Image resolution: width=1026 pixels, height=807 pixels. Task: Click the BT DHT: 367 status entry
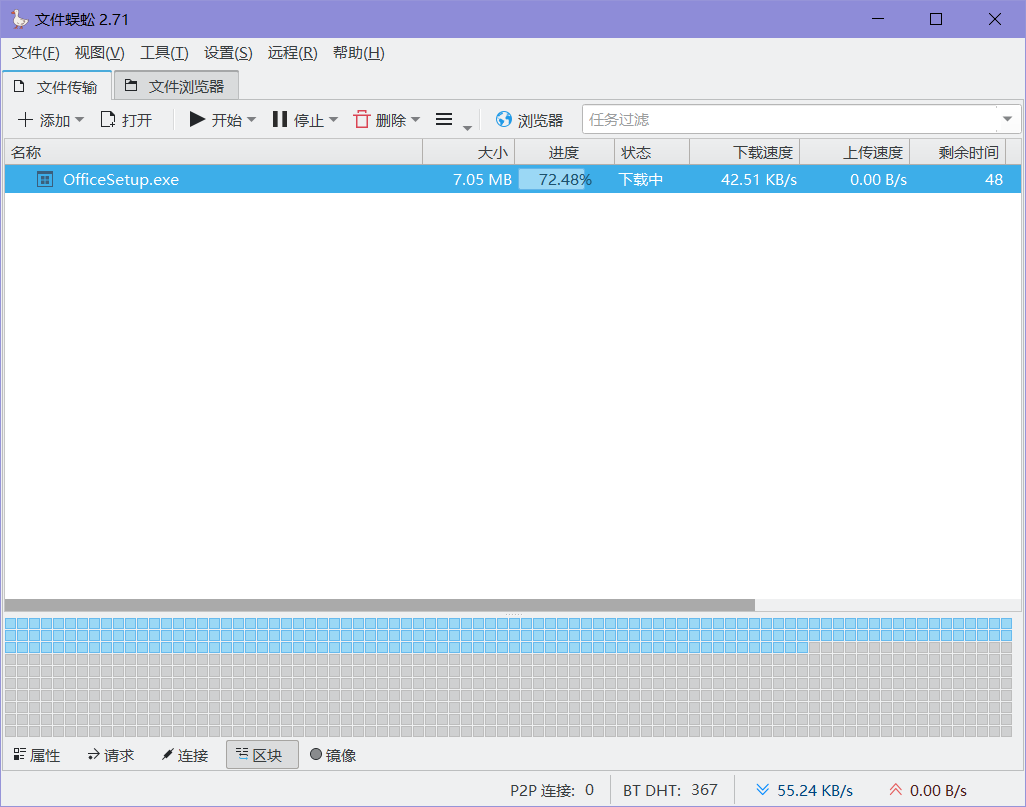(670, 790)
